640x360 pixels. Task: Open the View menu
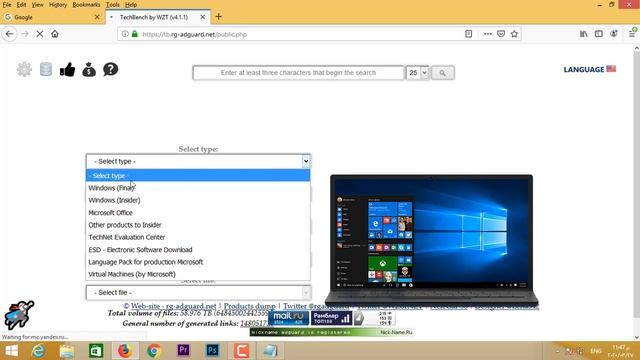[37, 5]
